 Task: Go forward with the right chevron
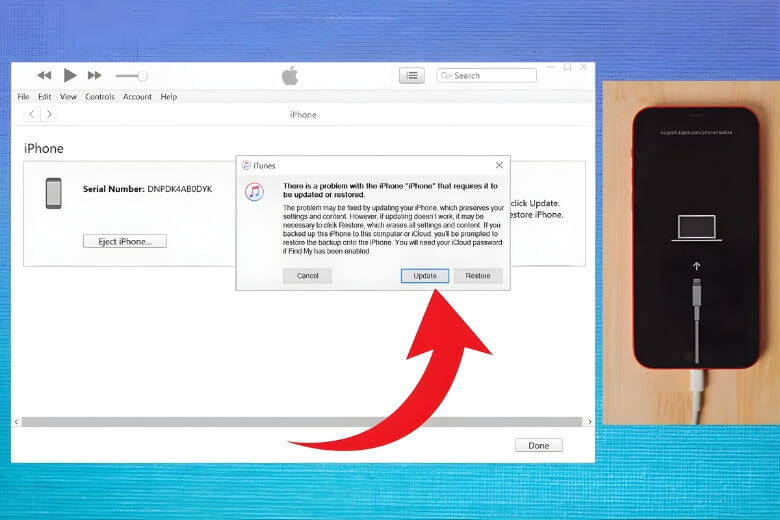click(49, 114)
